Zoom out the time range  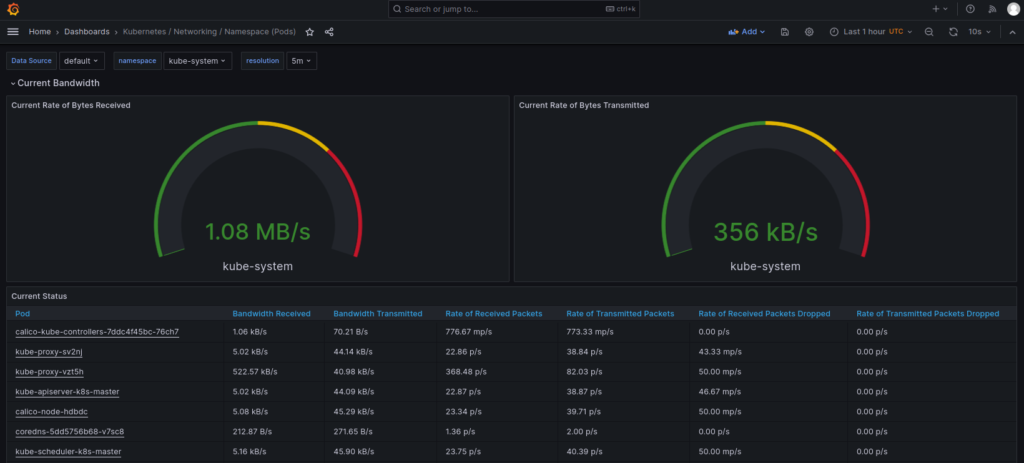click(929, 32)
